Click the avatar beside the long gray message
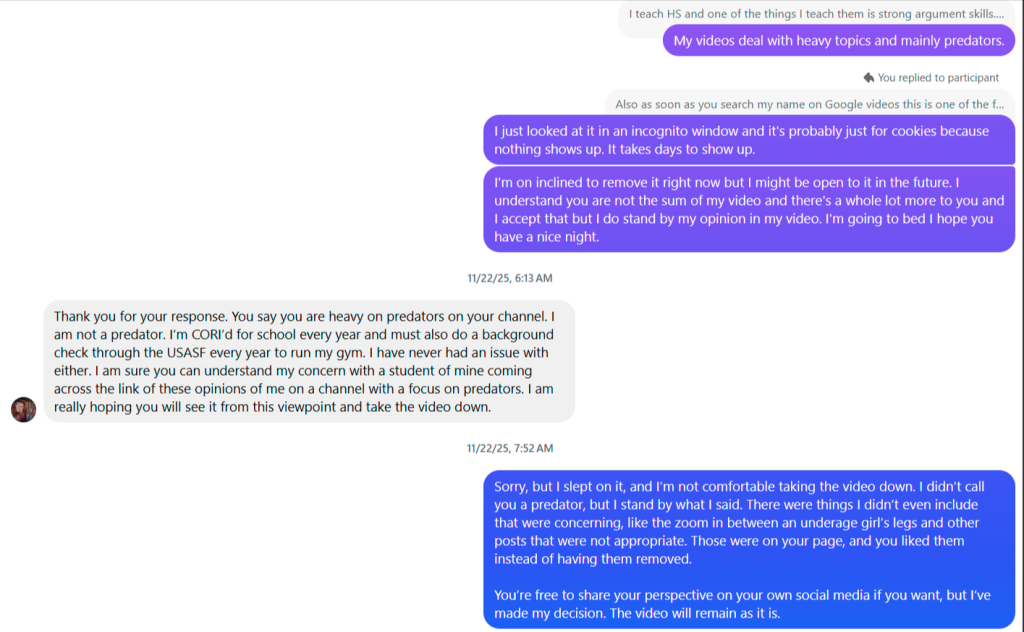 pyautogui.click(x=22, y=409)
